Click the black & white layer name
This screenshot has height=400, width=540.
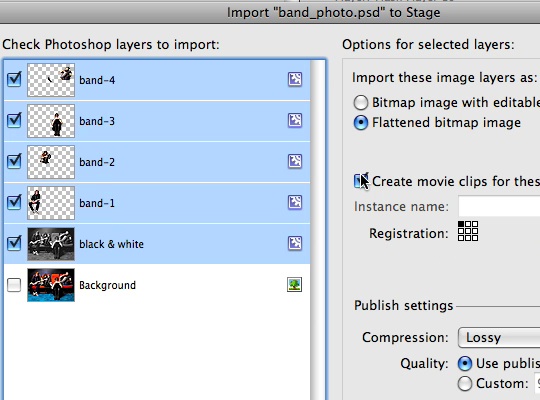[x=111, y=244]
